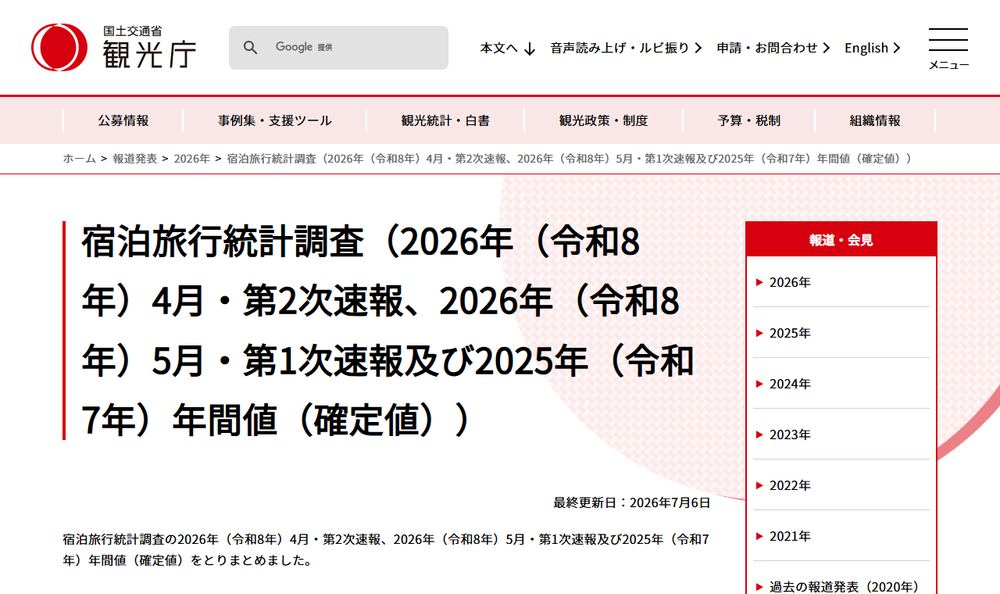Click the chevron beside English
This screenshot has height=594, width=1000.
897,48
